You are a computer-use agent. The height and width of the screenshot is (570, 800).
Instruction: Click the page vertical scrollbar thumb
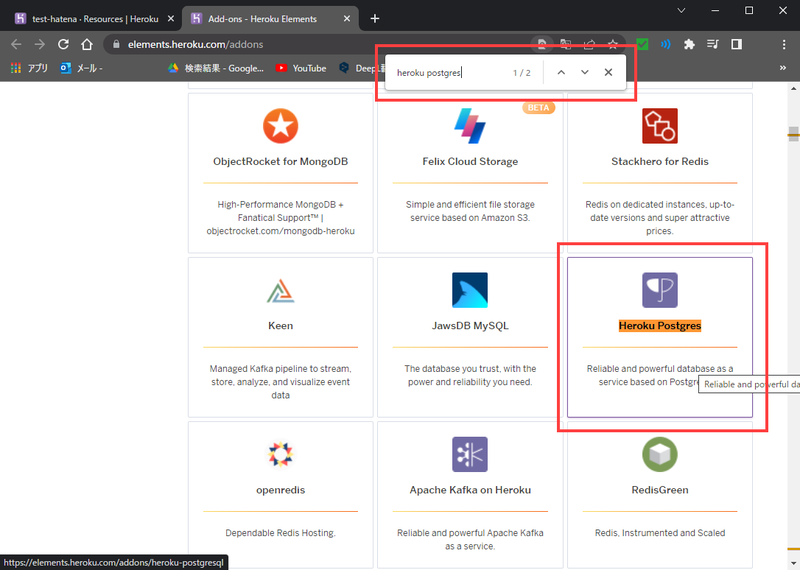point(793,134)
